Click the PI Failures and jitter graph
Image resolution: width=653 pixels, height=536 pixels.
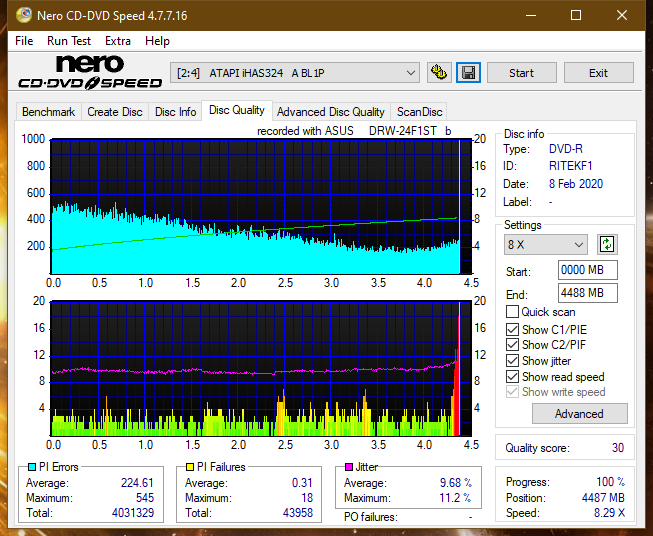coord(261,369)
